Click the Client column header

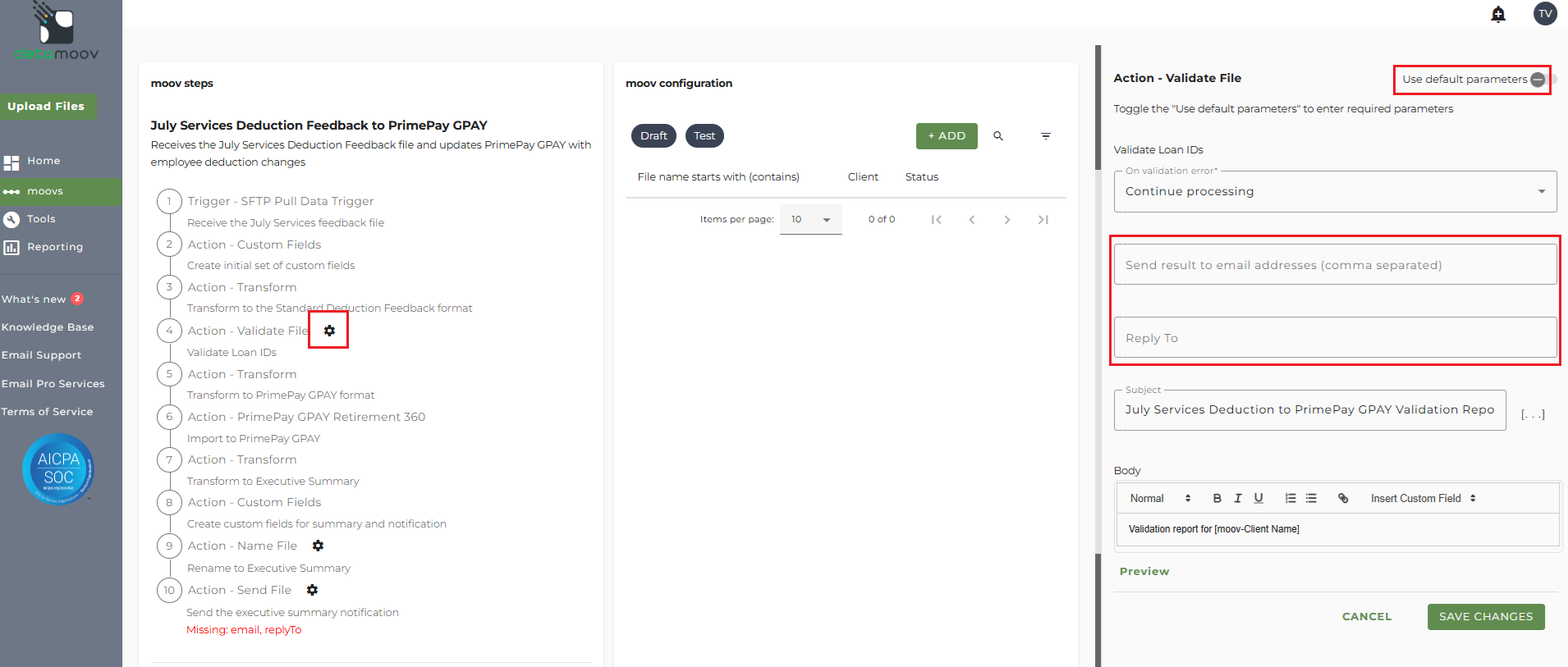point(863,177)
